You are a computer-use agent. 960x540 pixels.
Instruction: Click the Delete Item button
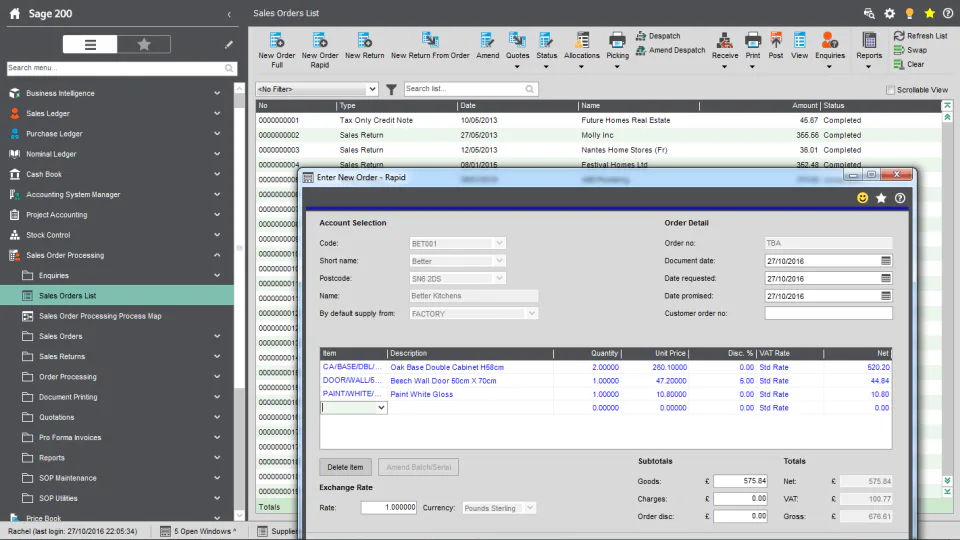pyautogui.click(x=346, y=467)
